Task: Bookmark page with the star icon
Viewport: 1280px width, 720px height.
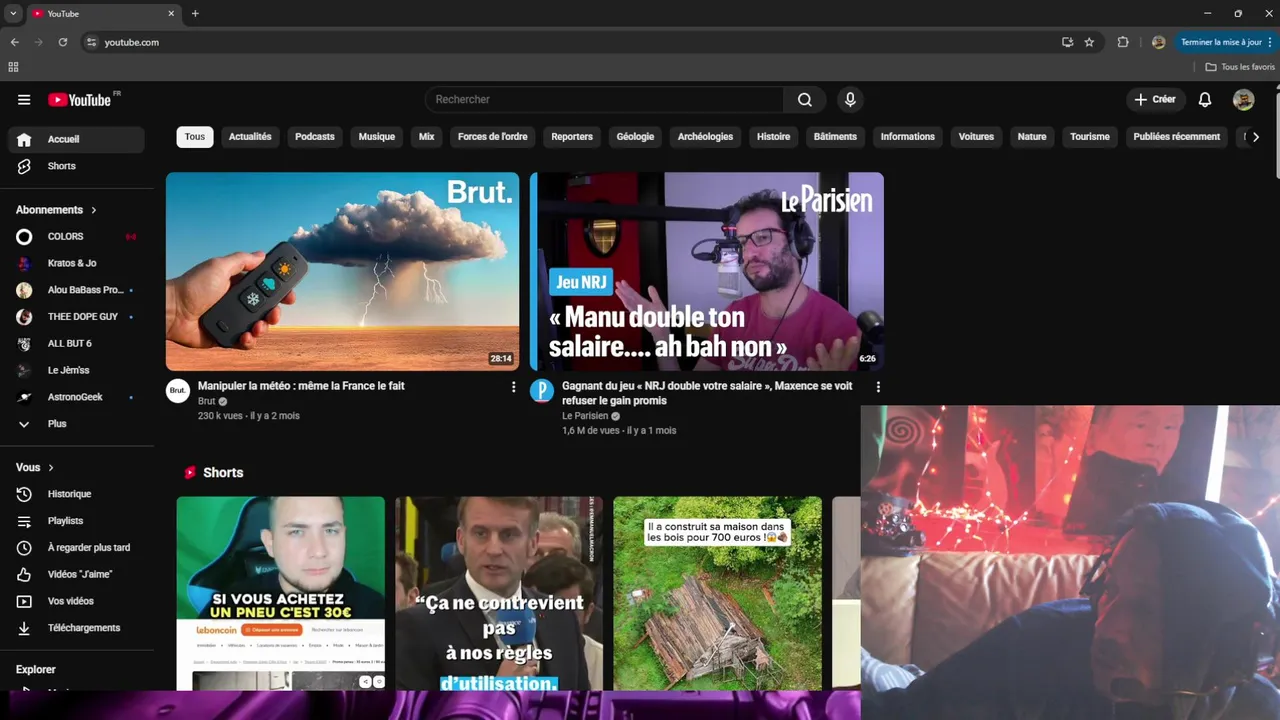Action: (x=1089, y=42)
